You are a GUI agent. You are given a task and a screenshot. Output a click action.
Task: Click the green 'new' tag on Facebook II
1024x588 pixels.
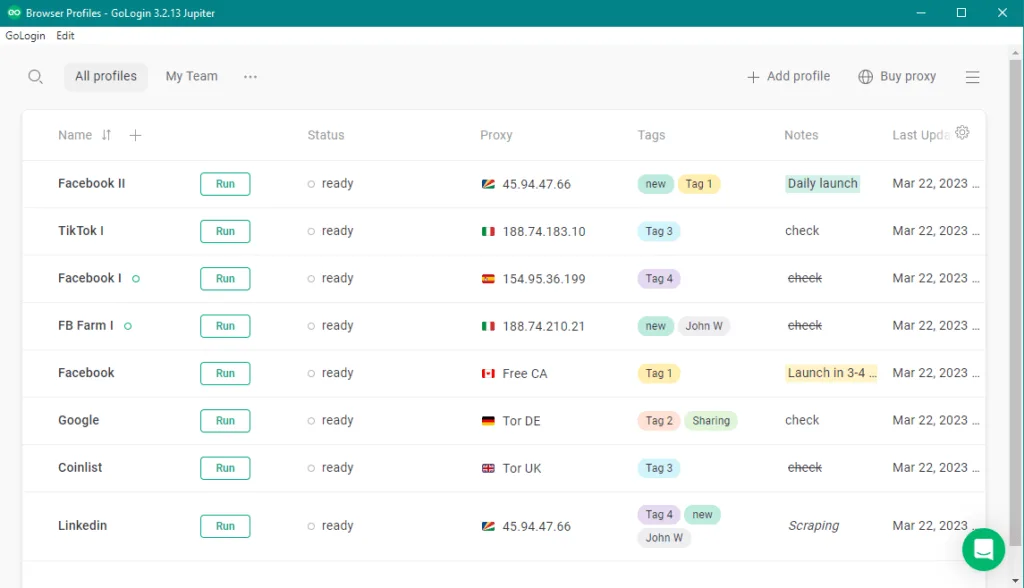[656, 184]
